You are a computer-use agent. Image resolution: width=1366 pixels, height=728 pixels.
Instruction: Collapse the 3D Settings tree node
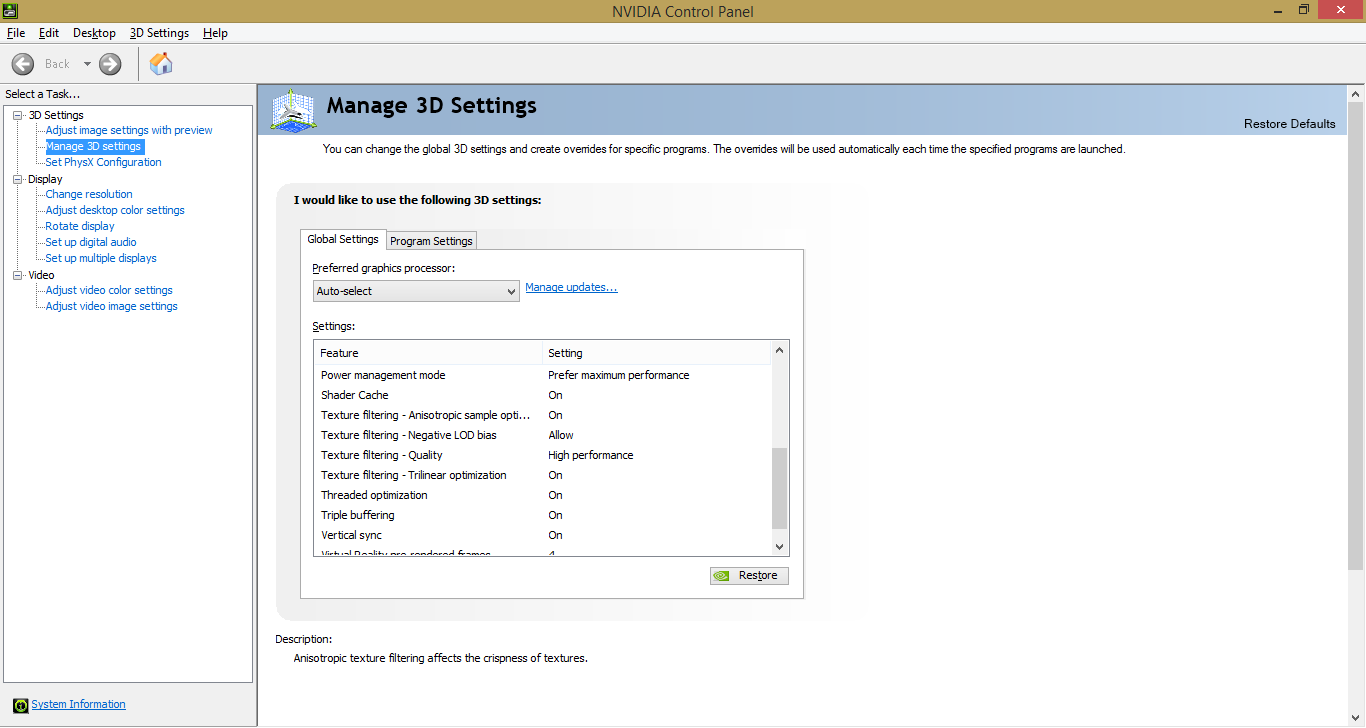click(17, 115)
